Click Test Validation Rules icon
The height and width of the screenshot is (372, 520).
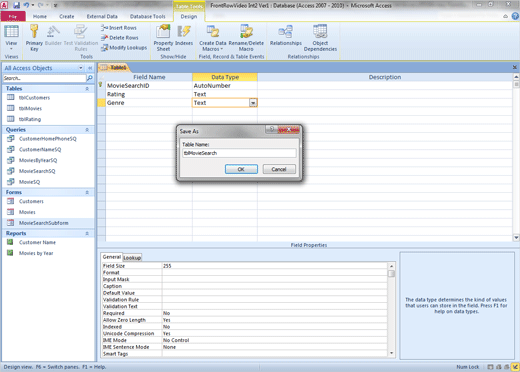[81, 37]
